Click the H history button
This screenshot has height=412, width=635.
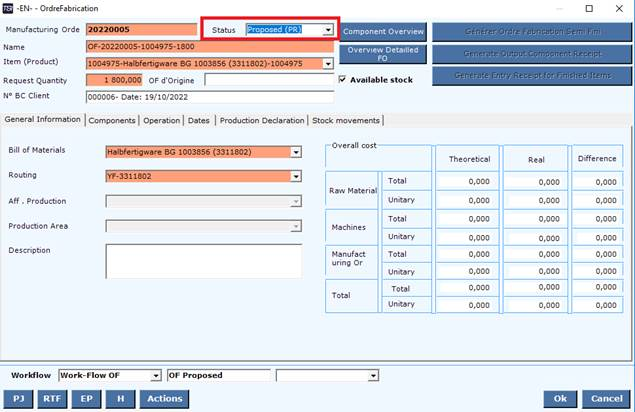[x=120, y=398]
